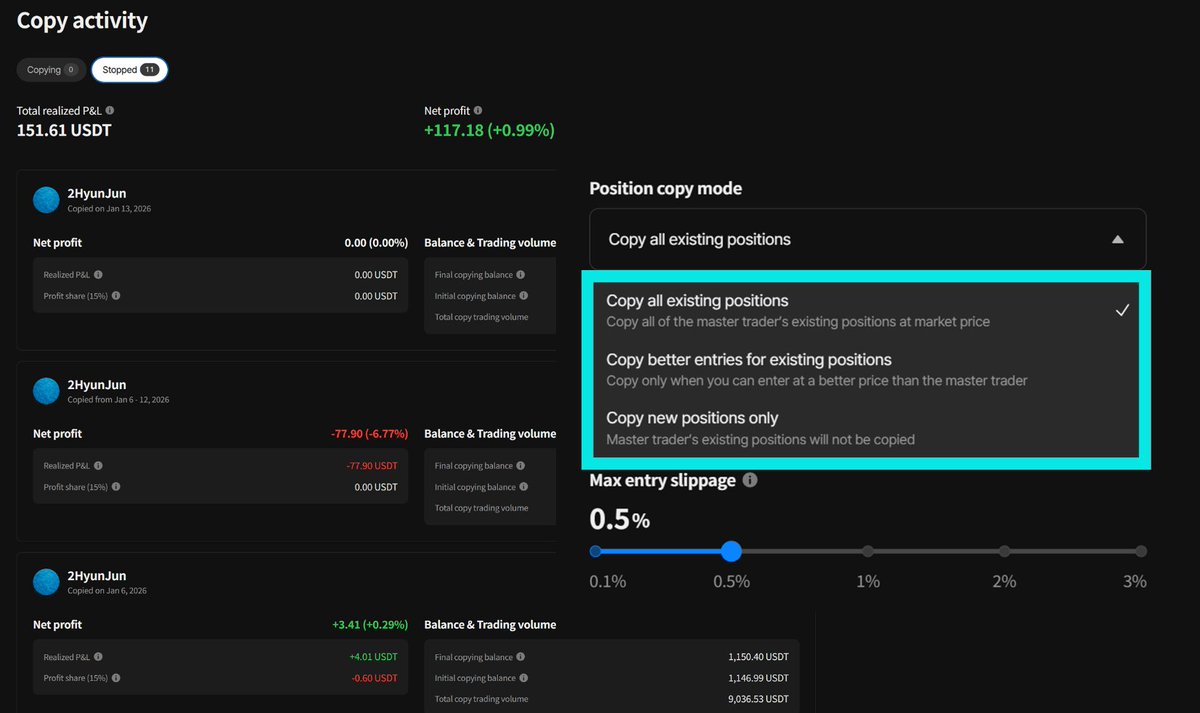Realized P&L info icon in Jan 6 - 12 card
1200x713 pixels.
[x=98, y=466]
